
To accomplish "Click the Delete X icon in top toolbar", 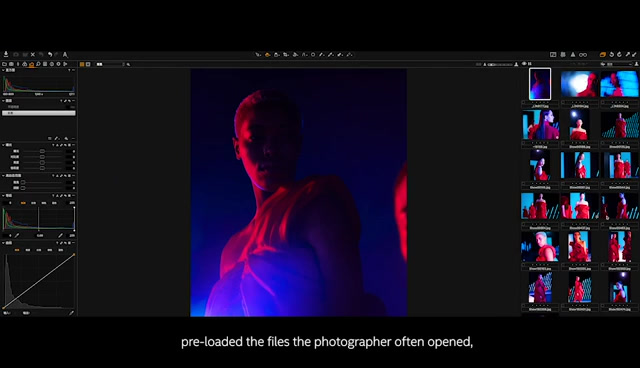I will [33, 54].
